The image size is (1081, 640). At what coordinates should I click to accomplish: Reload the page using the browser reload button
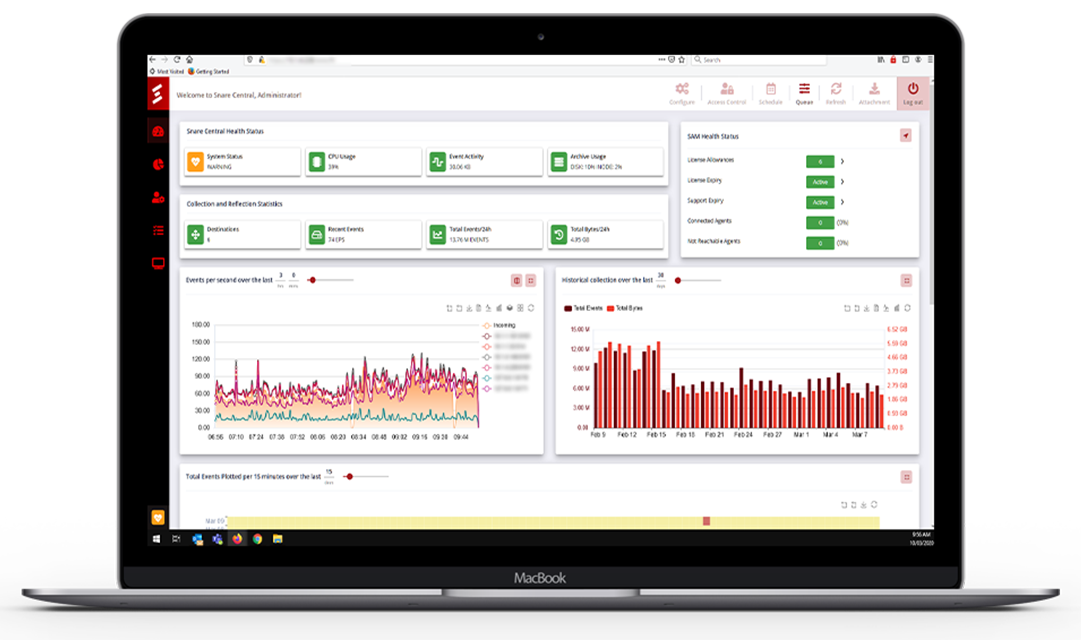coord(177,60)
